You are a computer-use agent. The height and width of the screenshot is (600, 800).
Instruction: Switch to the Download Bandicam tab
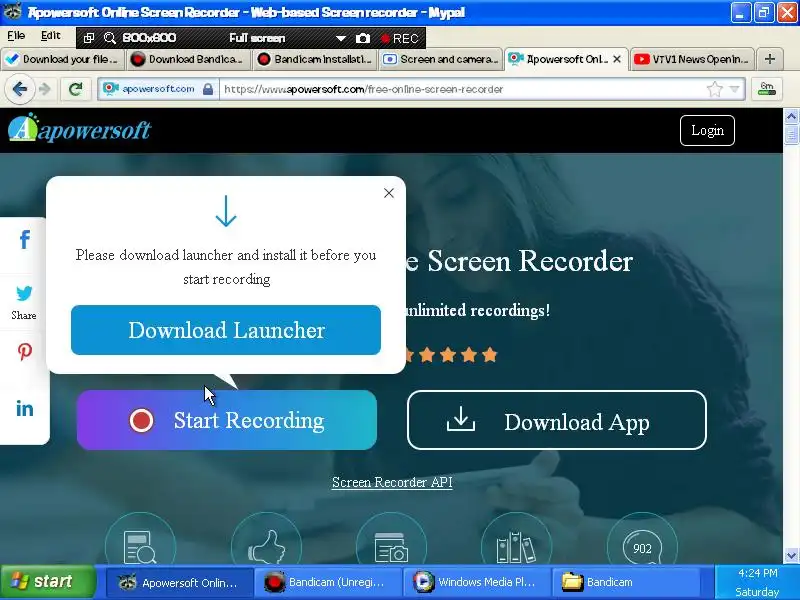click(188, 59)
